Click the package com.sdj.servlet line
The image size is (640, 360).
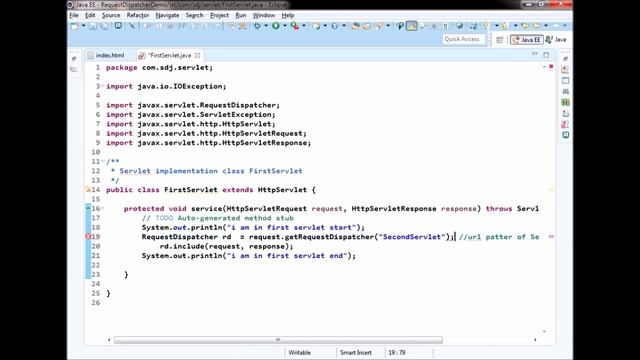click(160, 68)
